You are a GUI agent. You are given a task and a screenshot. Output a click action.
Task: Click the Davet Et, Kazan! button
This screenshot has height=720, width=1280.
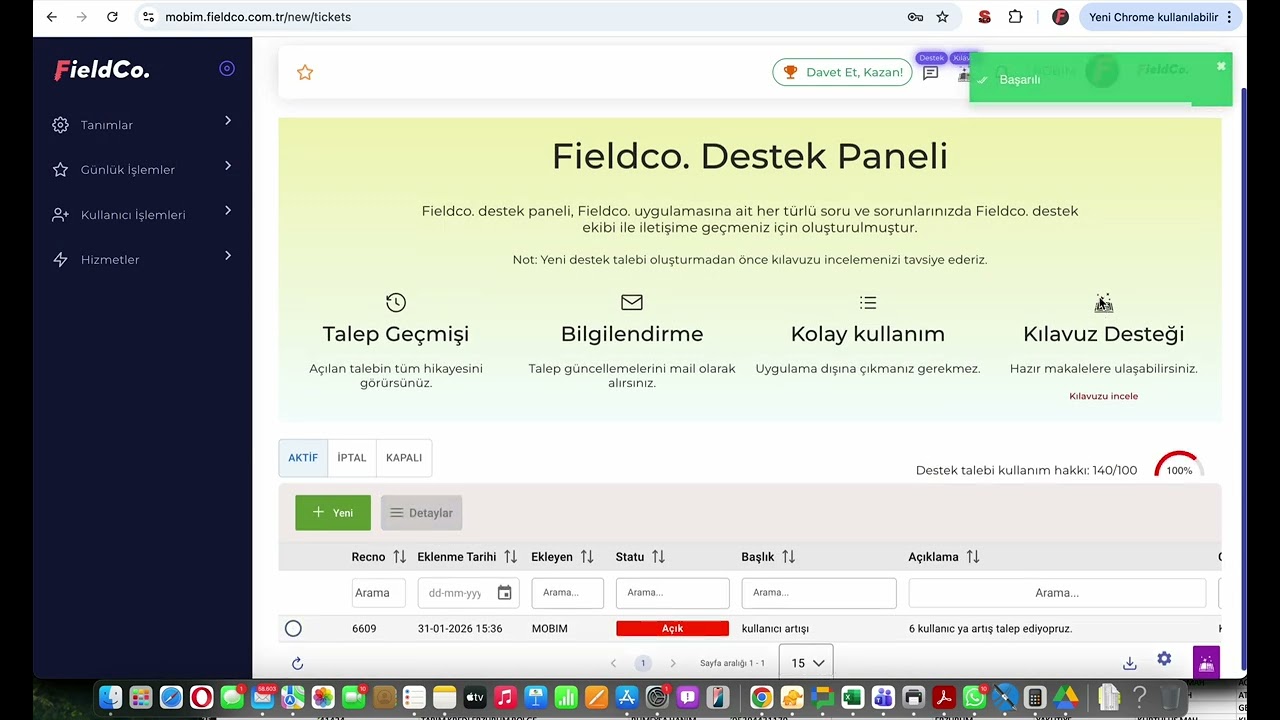tap(842, 72)
